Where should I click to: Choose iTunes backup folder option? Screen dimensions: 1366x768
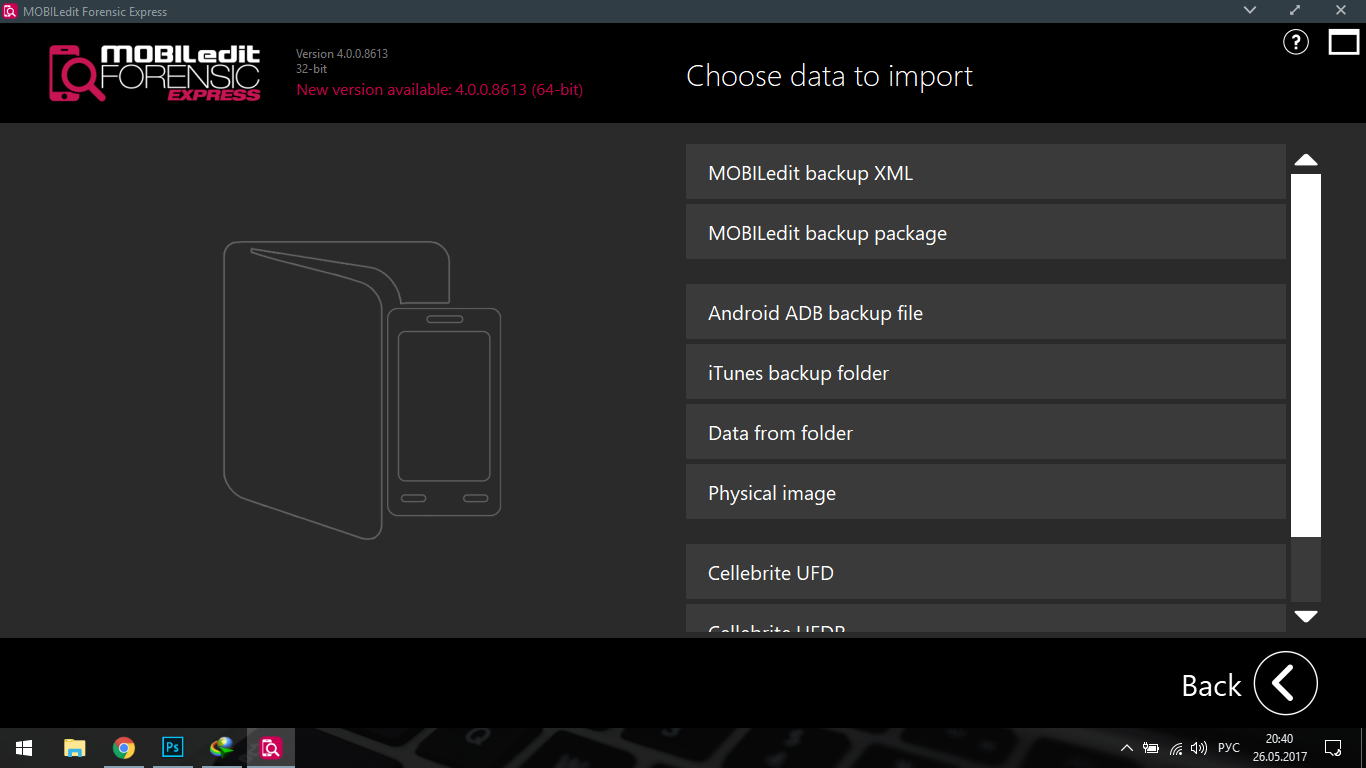986,372
